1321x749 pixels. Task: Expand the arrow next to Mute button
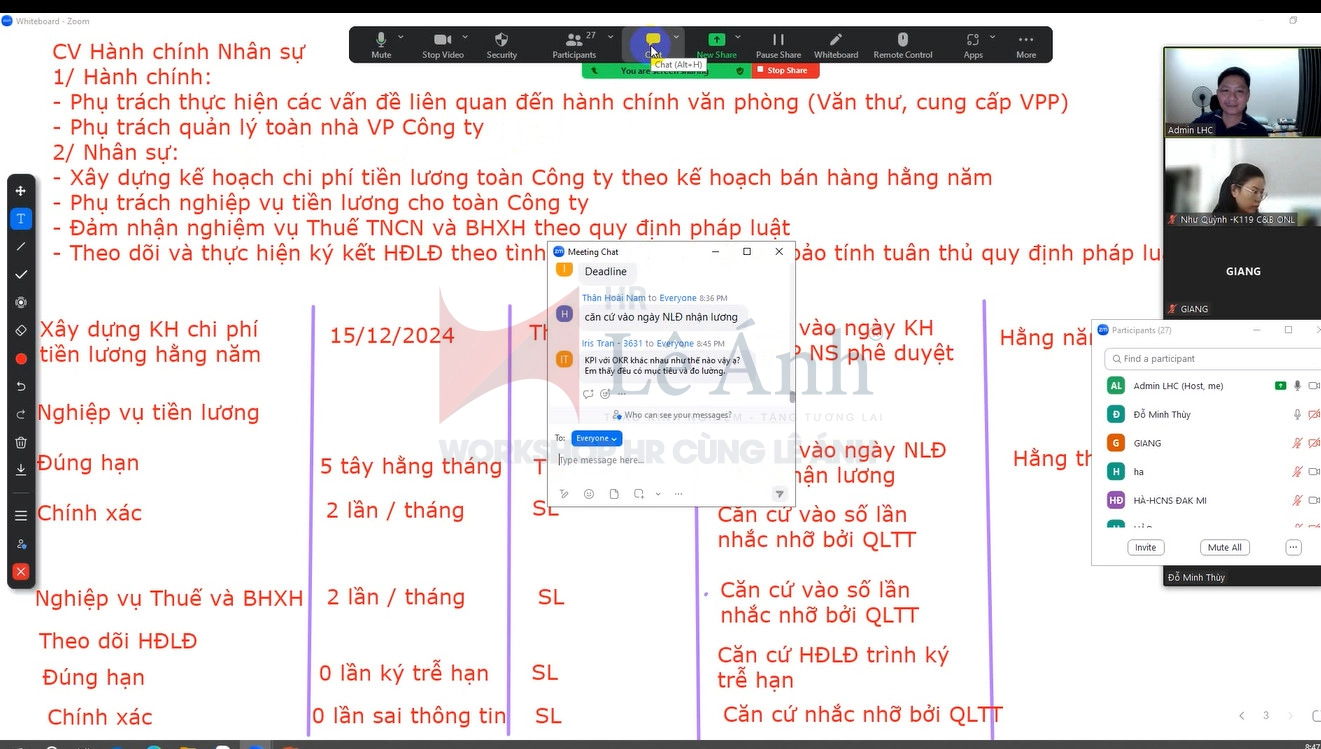click(401, 37)
